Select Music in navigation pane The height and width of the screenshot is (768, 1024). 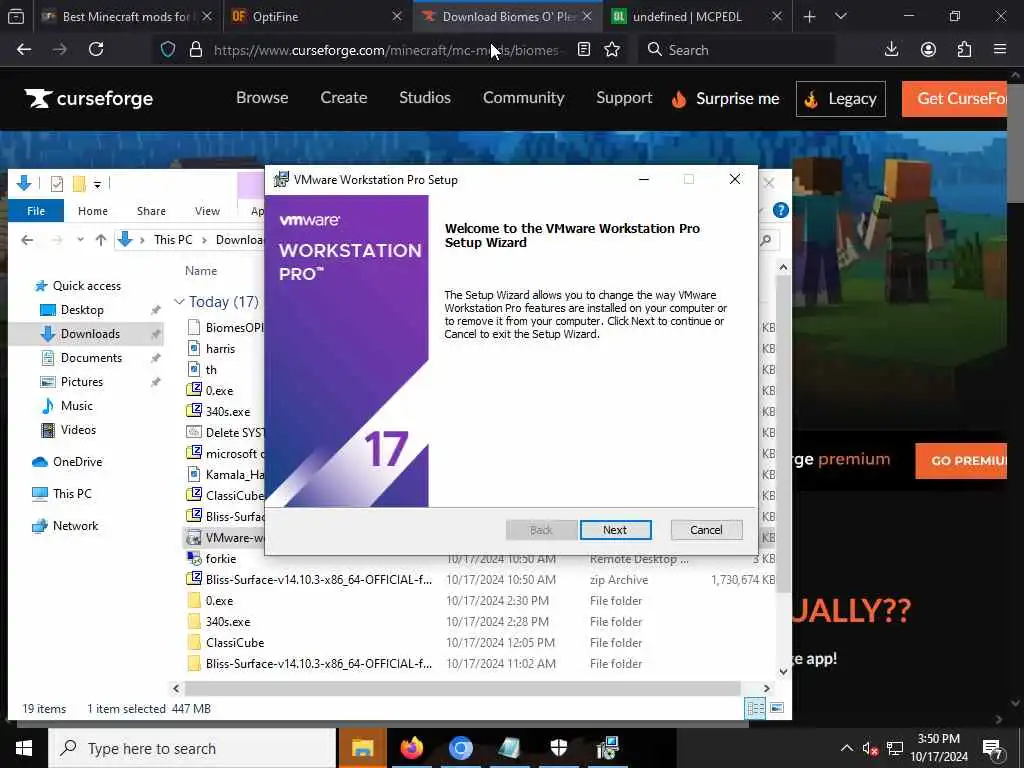[x=76, y=406]
